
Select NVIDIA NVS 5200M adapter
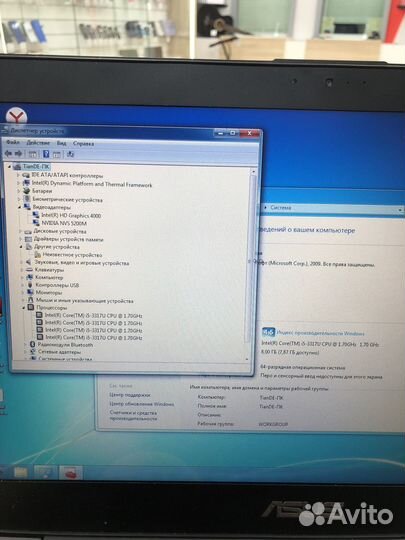pyautogui.click(x=64, y=223)
